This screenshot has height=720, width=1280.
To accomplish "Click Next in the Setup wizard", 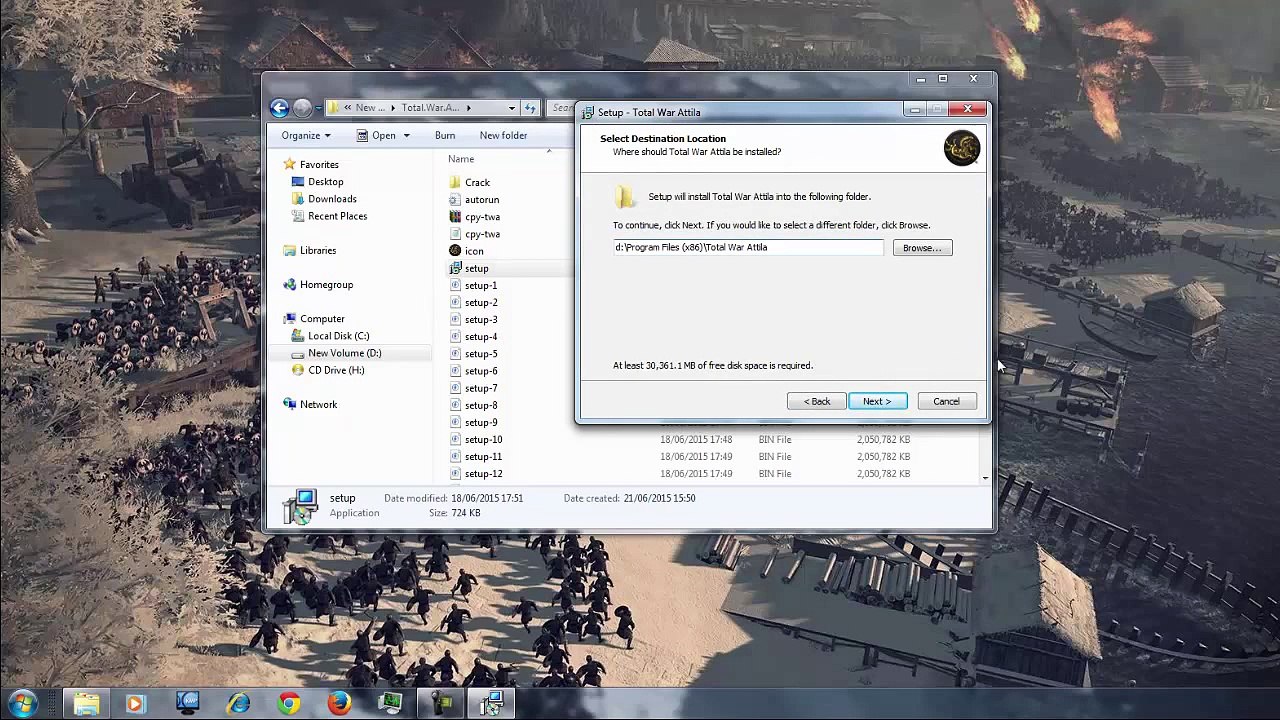I will tap(877, 401).
